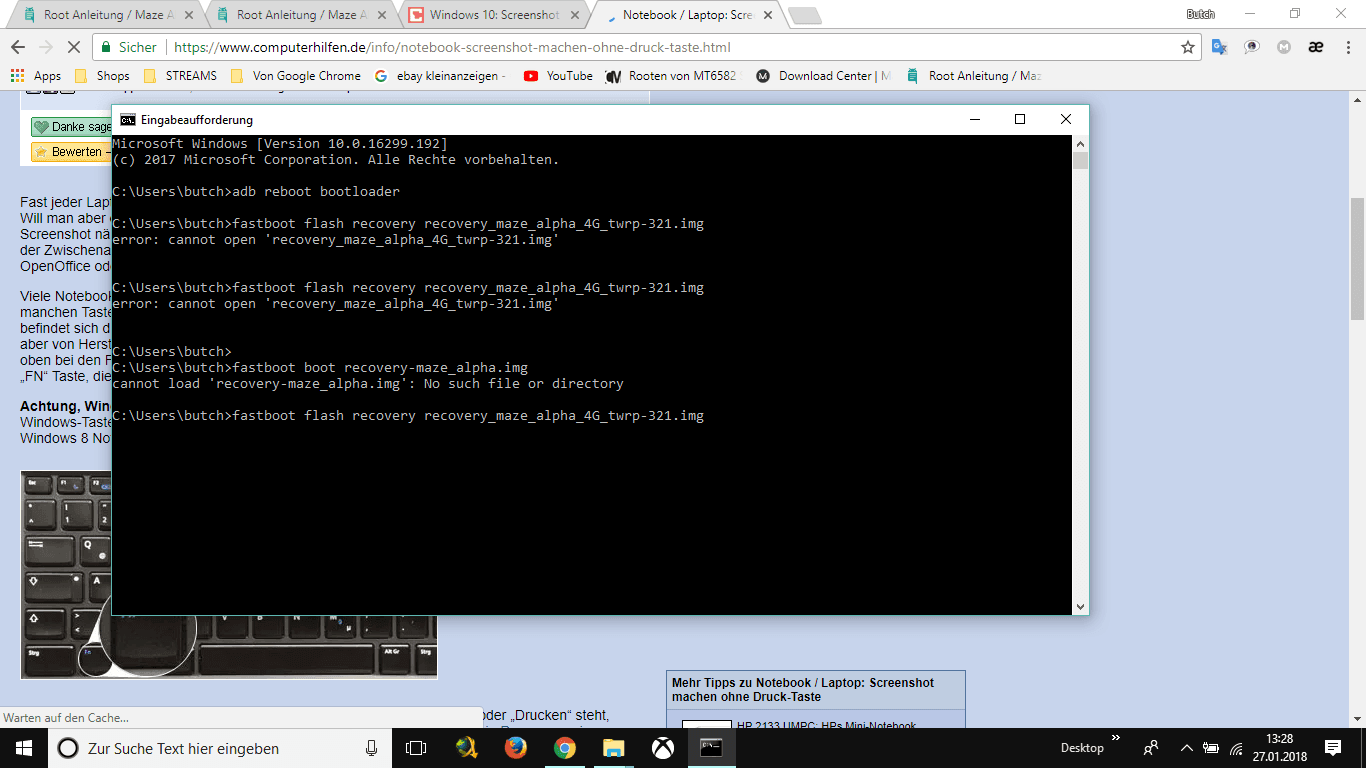
Task: Click the grey M extension icon
Action: (1284, 47)
